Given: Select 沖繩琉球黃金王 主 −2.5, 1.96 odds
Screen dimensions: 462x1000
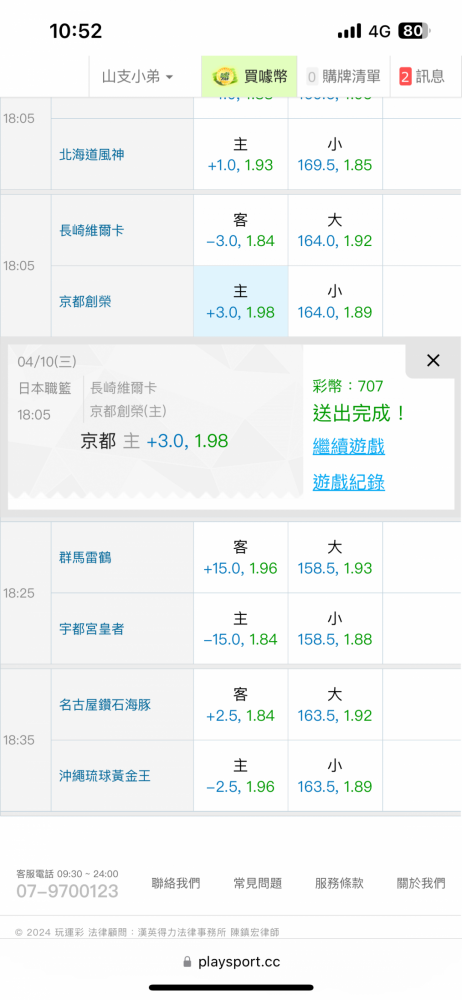Looking at the screenshot, I should pos(241,776).
